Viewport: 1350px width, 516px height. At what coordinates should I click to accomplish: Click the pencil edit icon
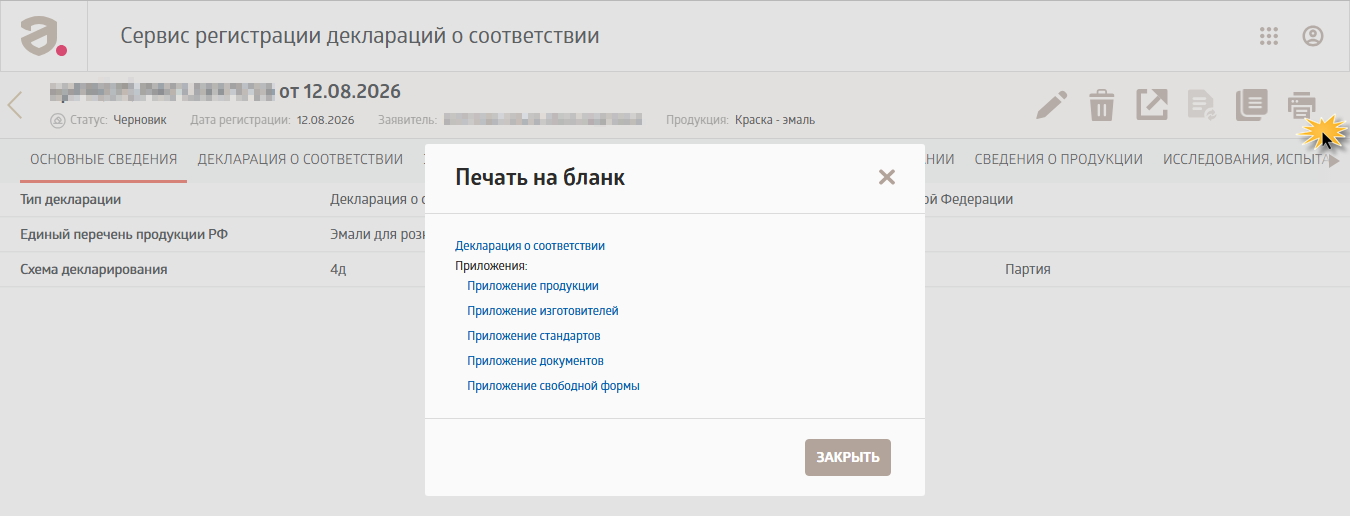click(1051, 105)
